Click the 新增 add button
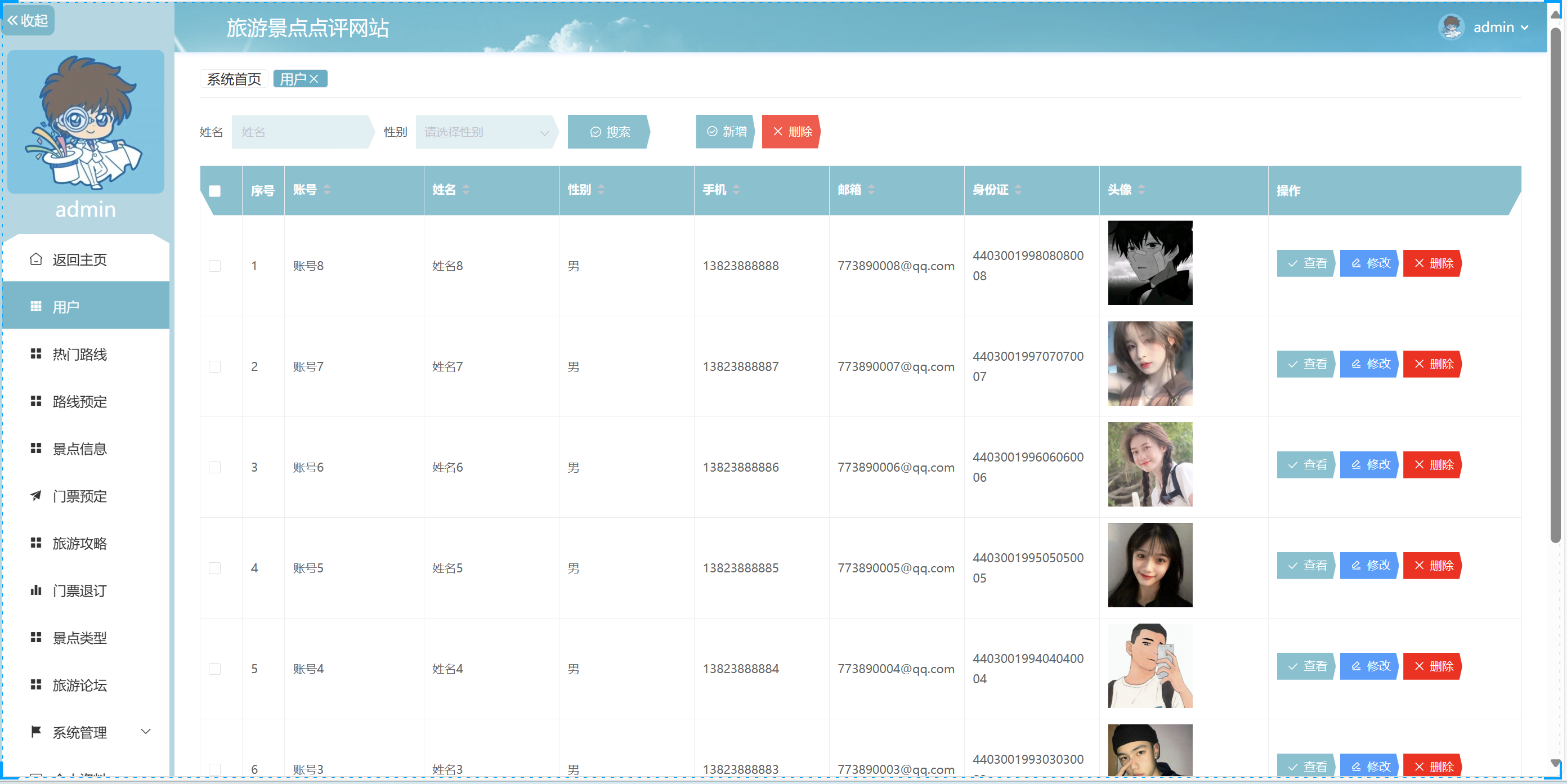This screenshot has width=1567, height=784. click(726, 131)
